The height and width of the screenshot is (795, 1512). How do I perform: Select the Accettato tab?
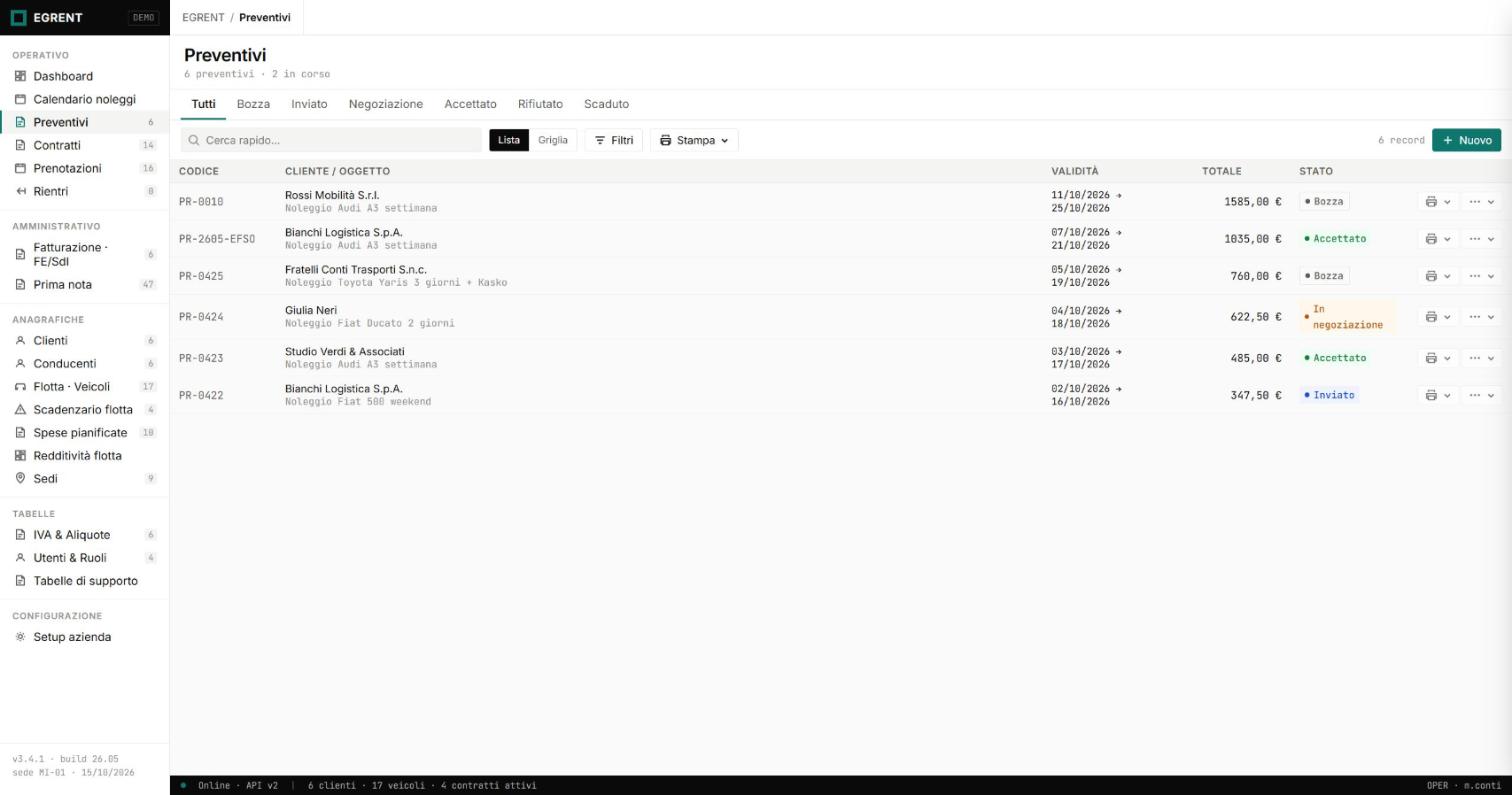(470, 104)
